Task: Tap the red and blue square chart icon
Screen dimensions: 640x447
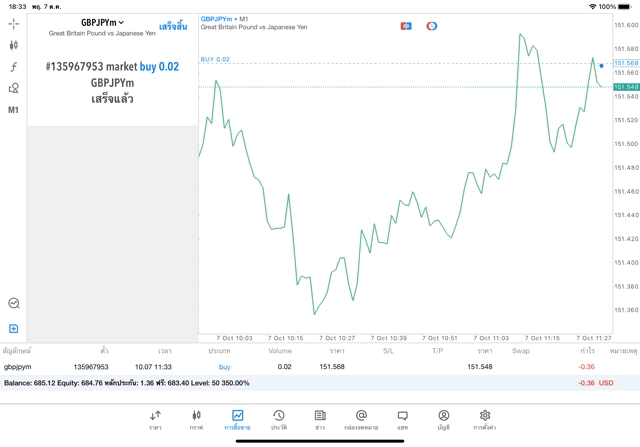Action: [x=406, y=26]
